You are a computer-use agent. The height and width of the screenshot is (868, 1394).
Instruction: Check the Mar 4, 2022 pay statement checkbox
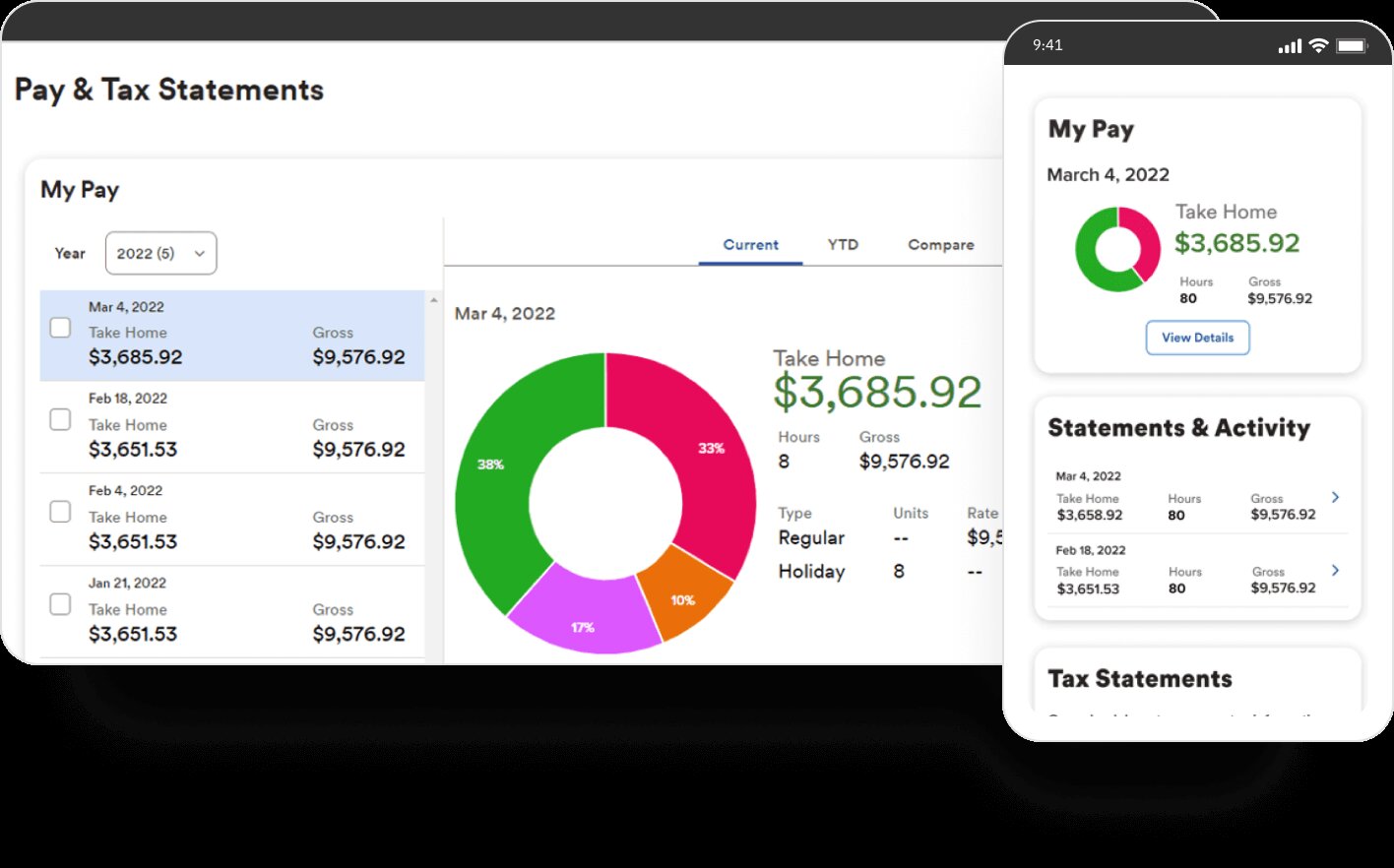pos(60,328)
